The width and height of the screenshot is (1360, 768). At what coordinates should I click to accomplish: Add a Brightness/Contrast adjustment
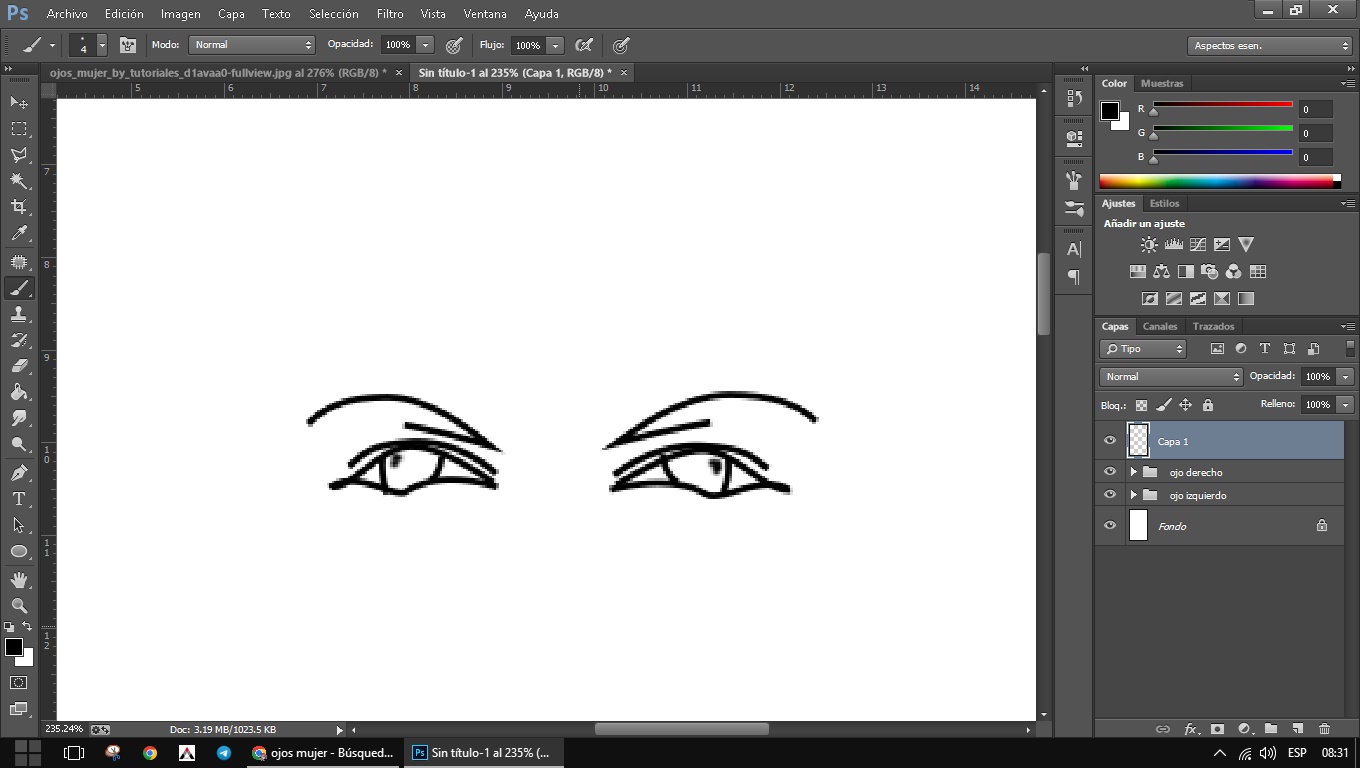pos(1149,245)
